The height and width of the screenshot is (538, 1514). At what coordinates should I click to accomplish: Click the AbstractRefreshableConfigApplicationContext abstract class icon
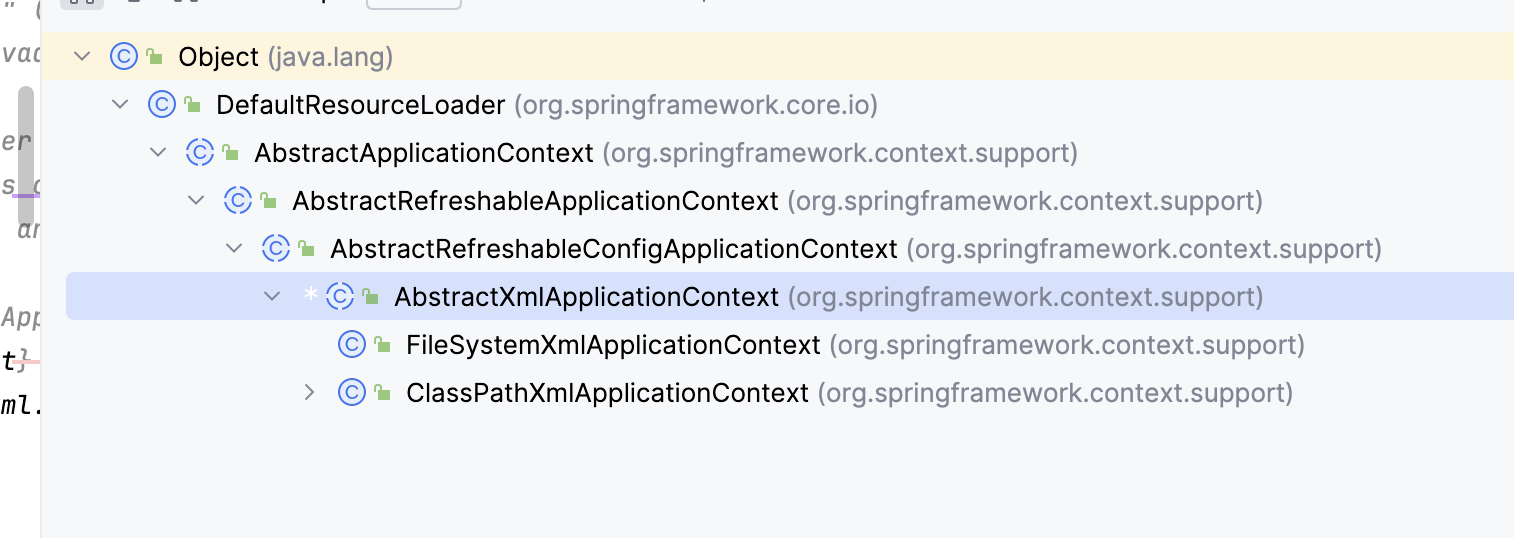pyautogui.click(x=275, y=249)
